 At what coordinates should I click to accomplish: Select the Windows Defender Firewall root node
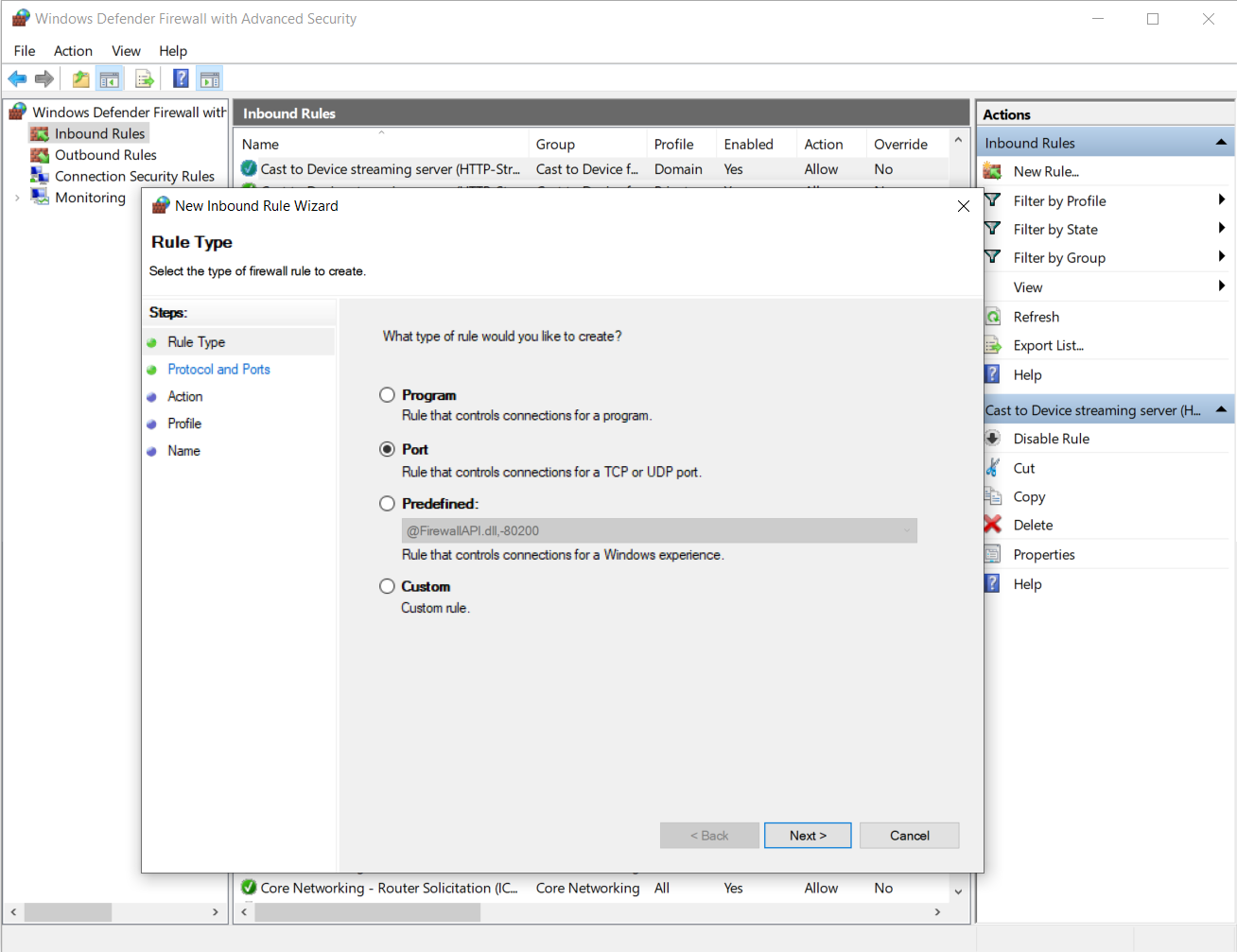129,113
